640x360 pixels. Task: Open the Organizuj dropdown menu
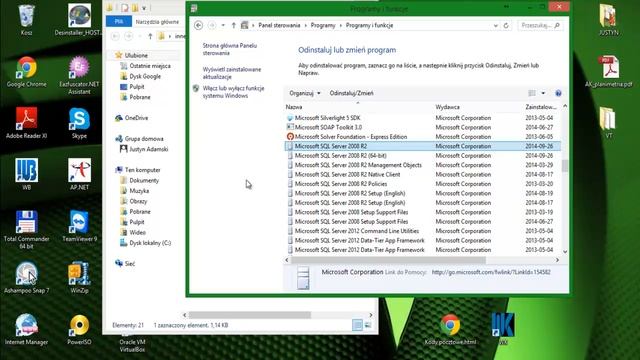pyautogui.click(x=304, y=93)
